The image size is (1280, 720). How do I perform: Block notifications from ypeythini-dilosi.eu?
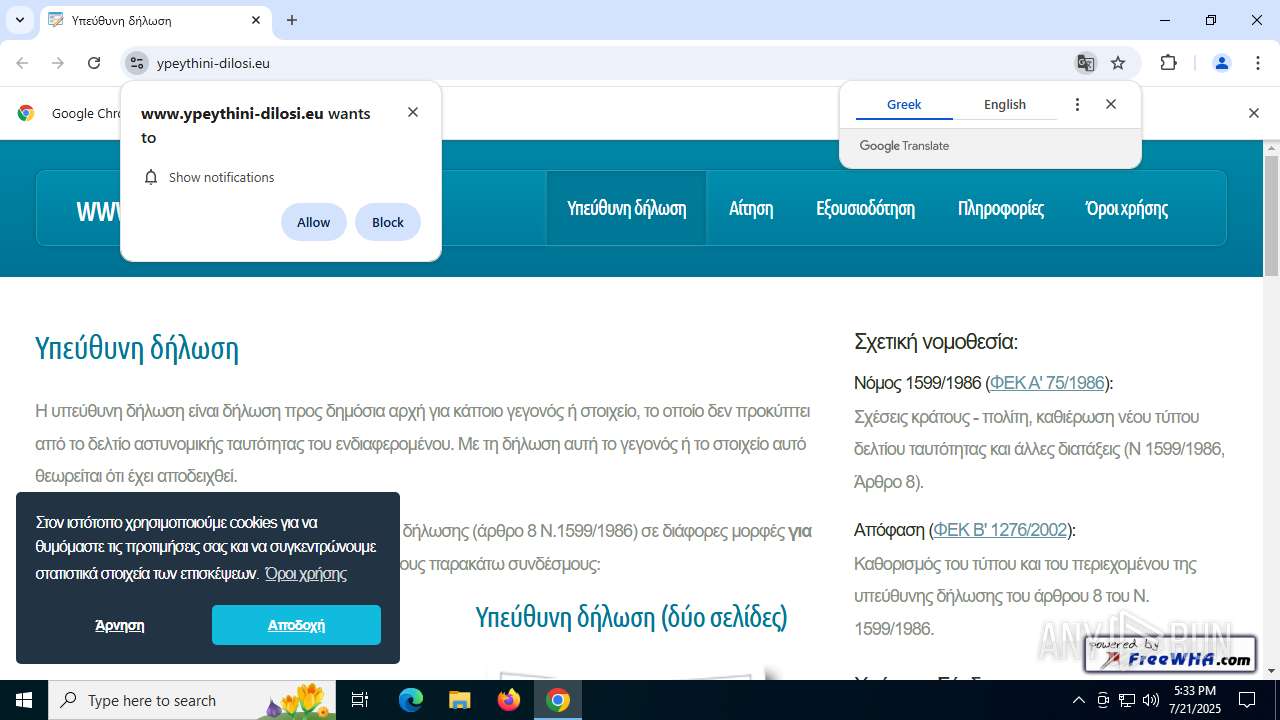click(388, 222)
